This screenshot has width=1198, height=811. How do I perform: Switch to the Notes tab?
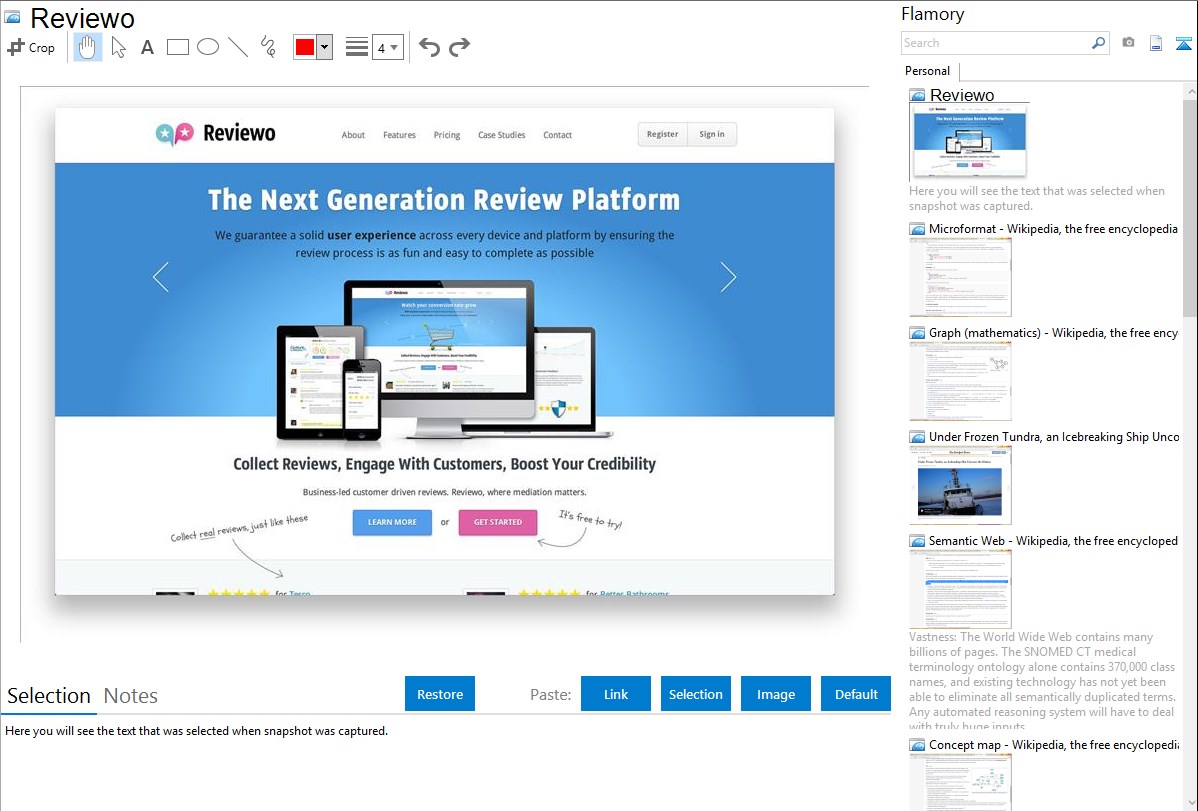click(x=131, y=696)
